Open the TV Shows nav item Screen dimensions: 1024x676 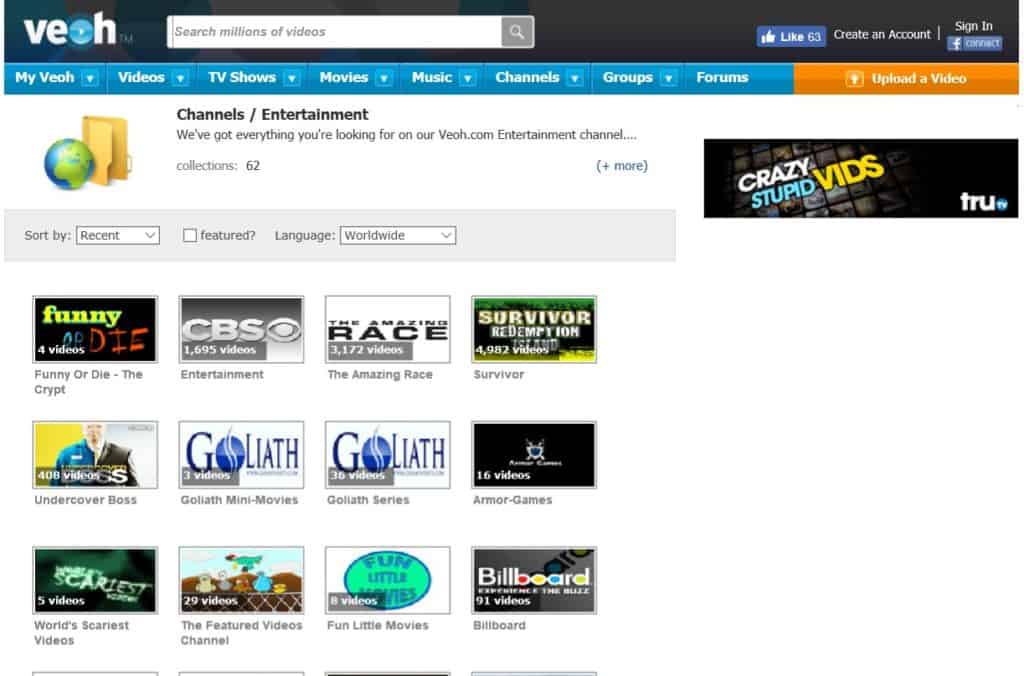coord(242,77)
